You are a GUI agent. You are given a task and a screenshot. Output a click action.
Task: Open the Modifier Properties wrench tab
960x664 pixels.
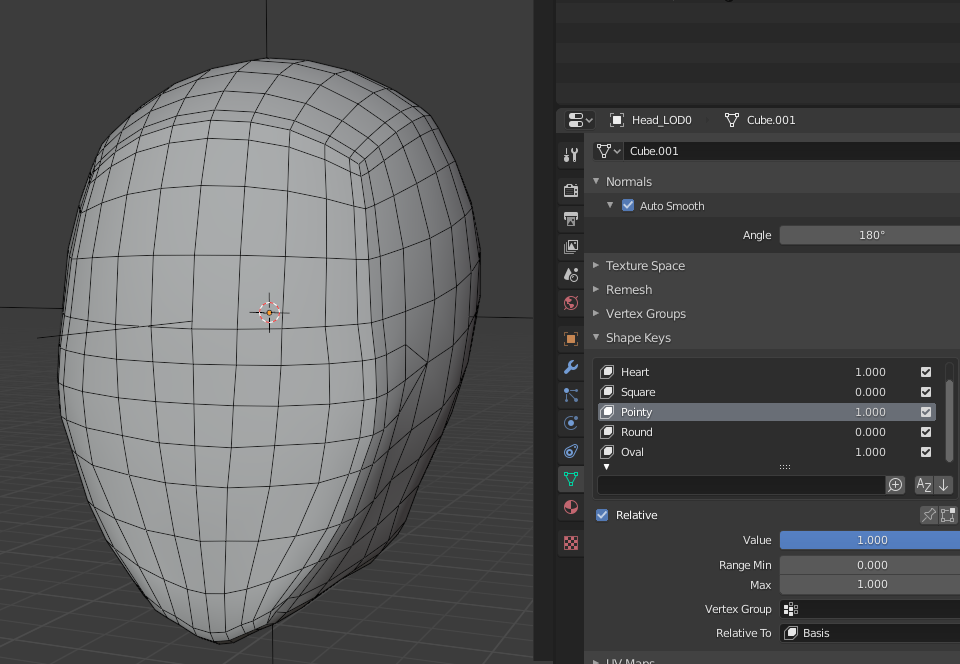pos(570,367)
